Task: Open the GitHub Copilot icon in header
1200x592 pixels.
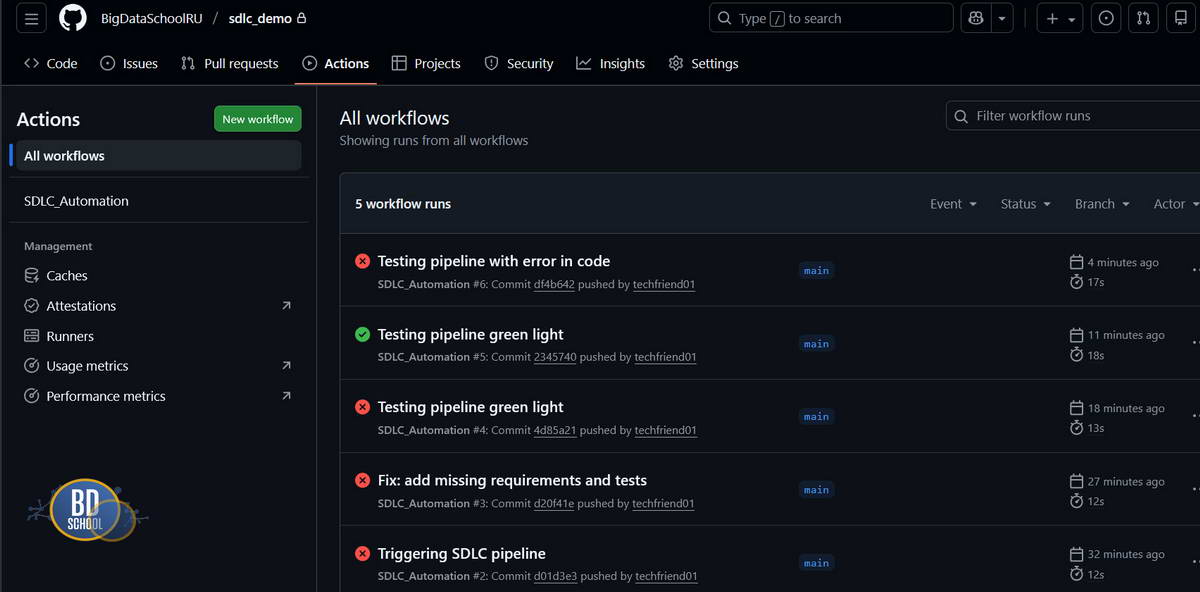Action: pos(975,17)
